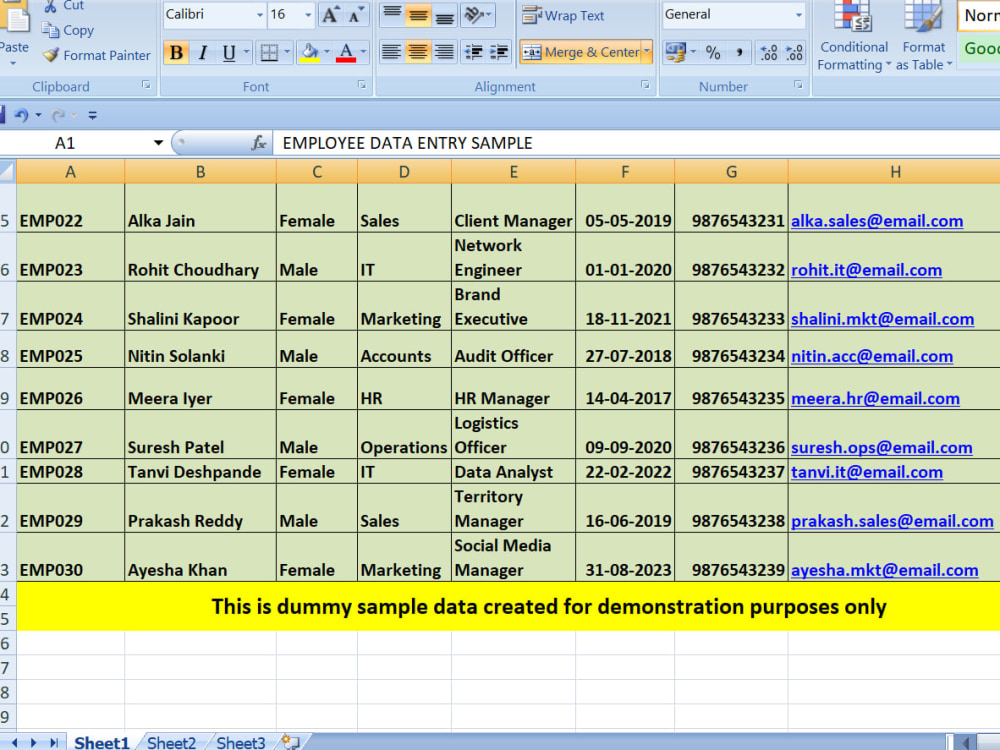
Task: Switch to Sheet1 tab
Action: [101, 742]
